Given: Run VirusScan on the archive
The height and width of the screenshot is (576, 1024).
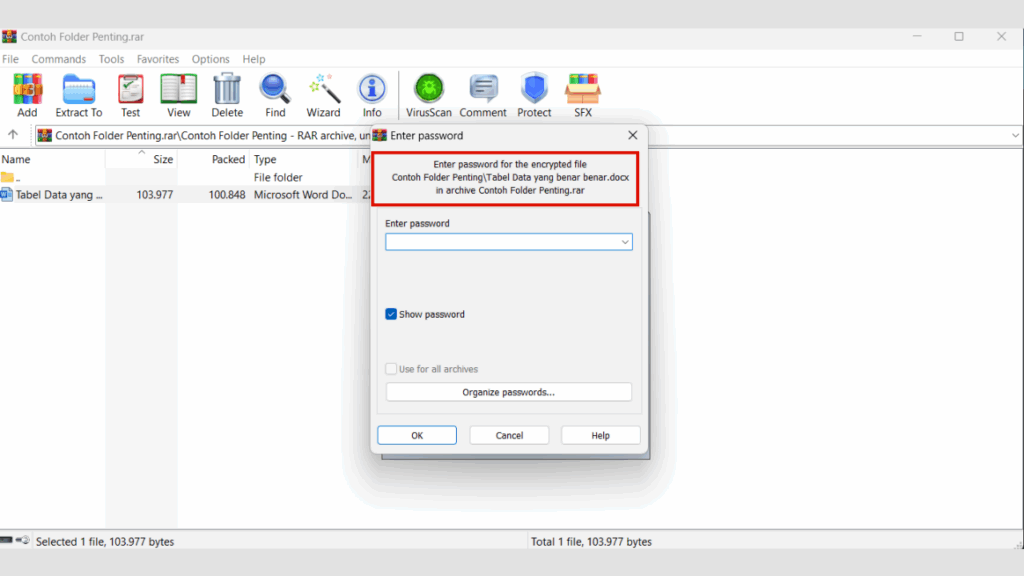Looking at the screenshot, I should (428, 90).
